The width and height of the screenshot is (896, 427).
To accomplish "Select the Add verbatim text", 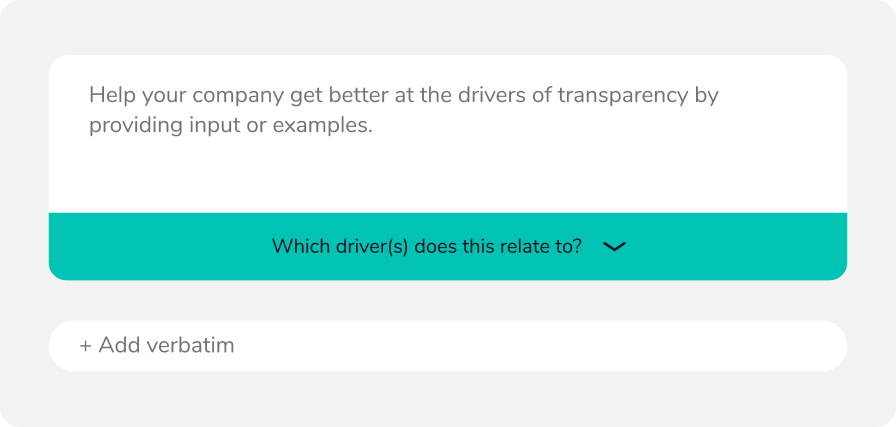I will (x=166, y=346).
